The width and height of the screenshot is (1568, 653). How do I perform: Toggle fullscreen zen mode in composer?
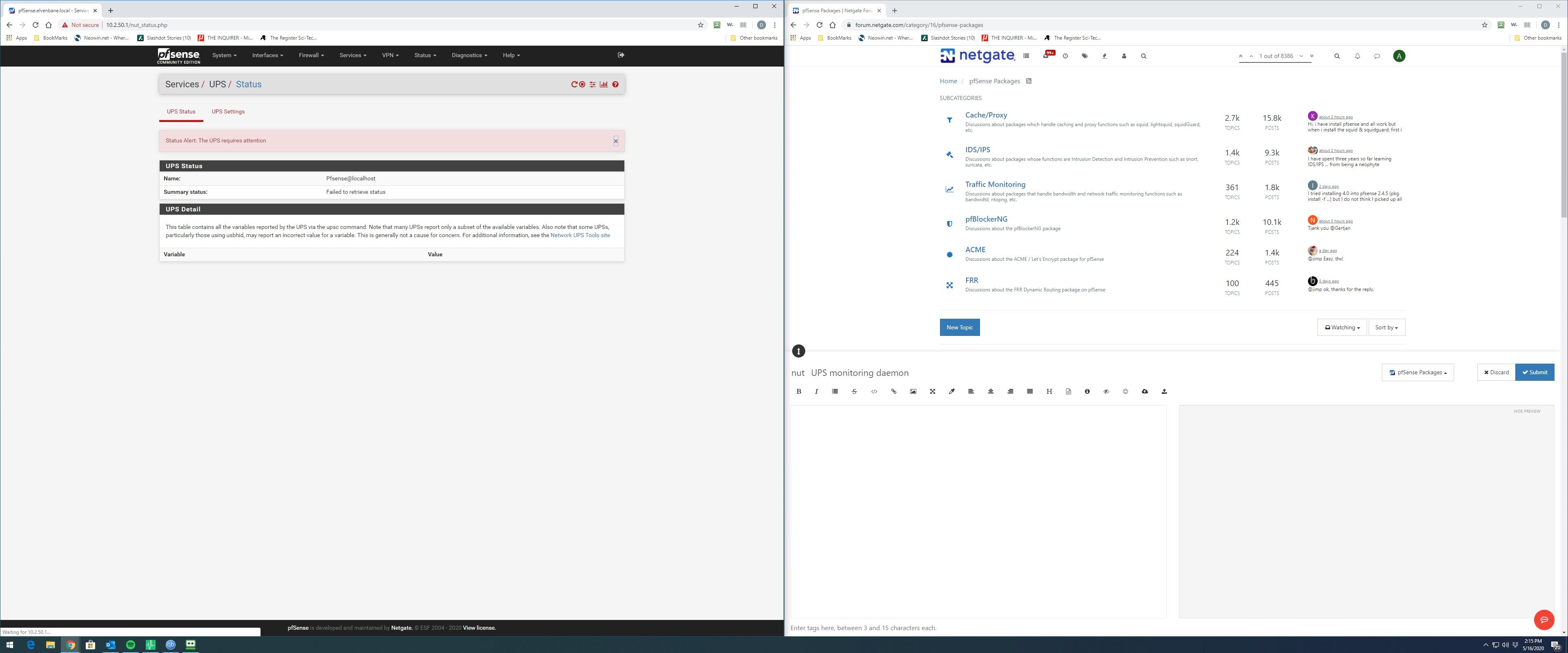pyautogui.click(x=933, y=391)
